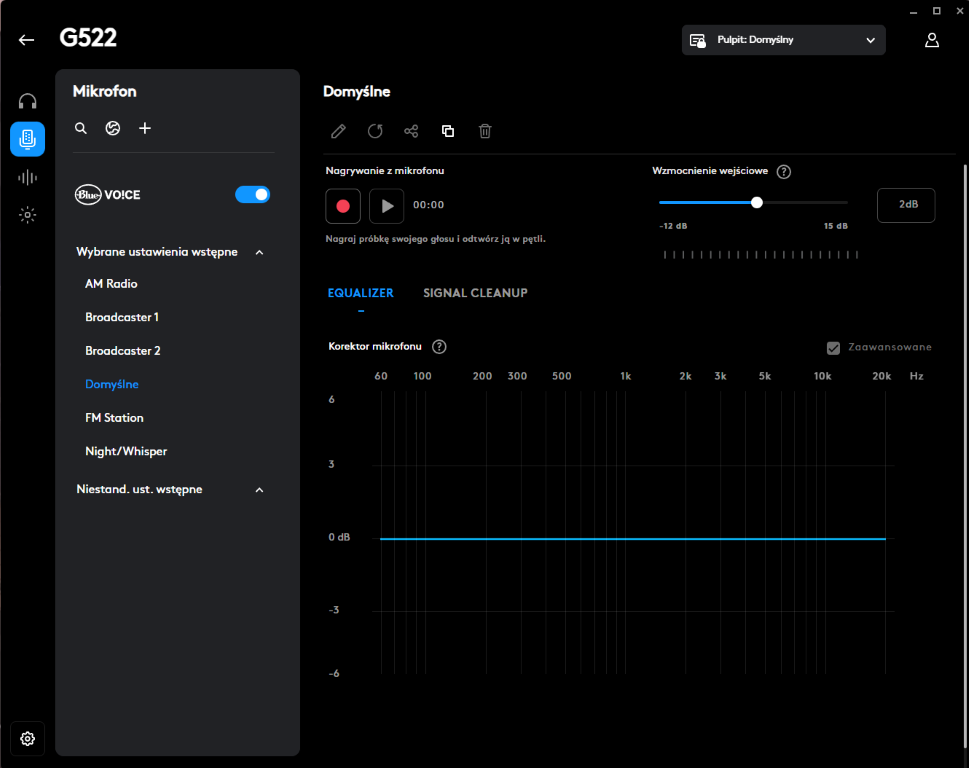The width and height of the screenshot is (969, 768).
Task: Select the headphones icon in the sidebar
Action: [x=27, y=100]
